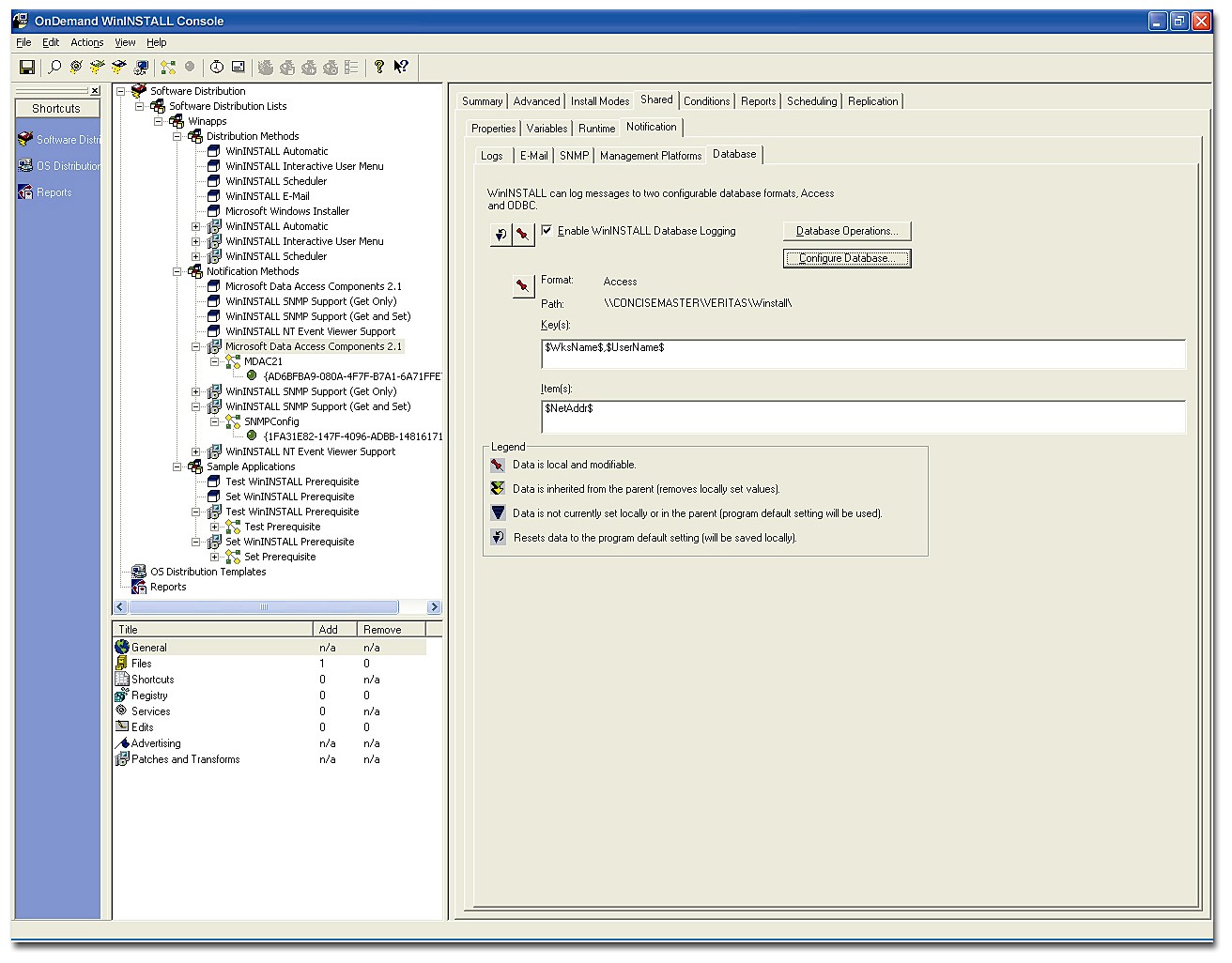
Task: Click the Shortcuts header button
Action: 56,108
